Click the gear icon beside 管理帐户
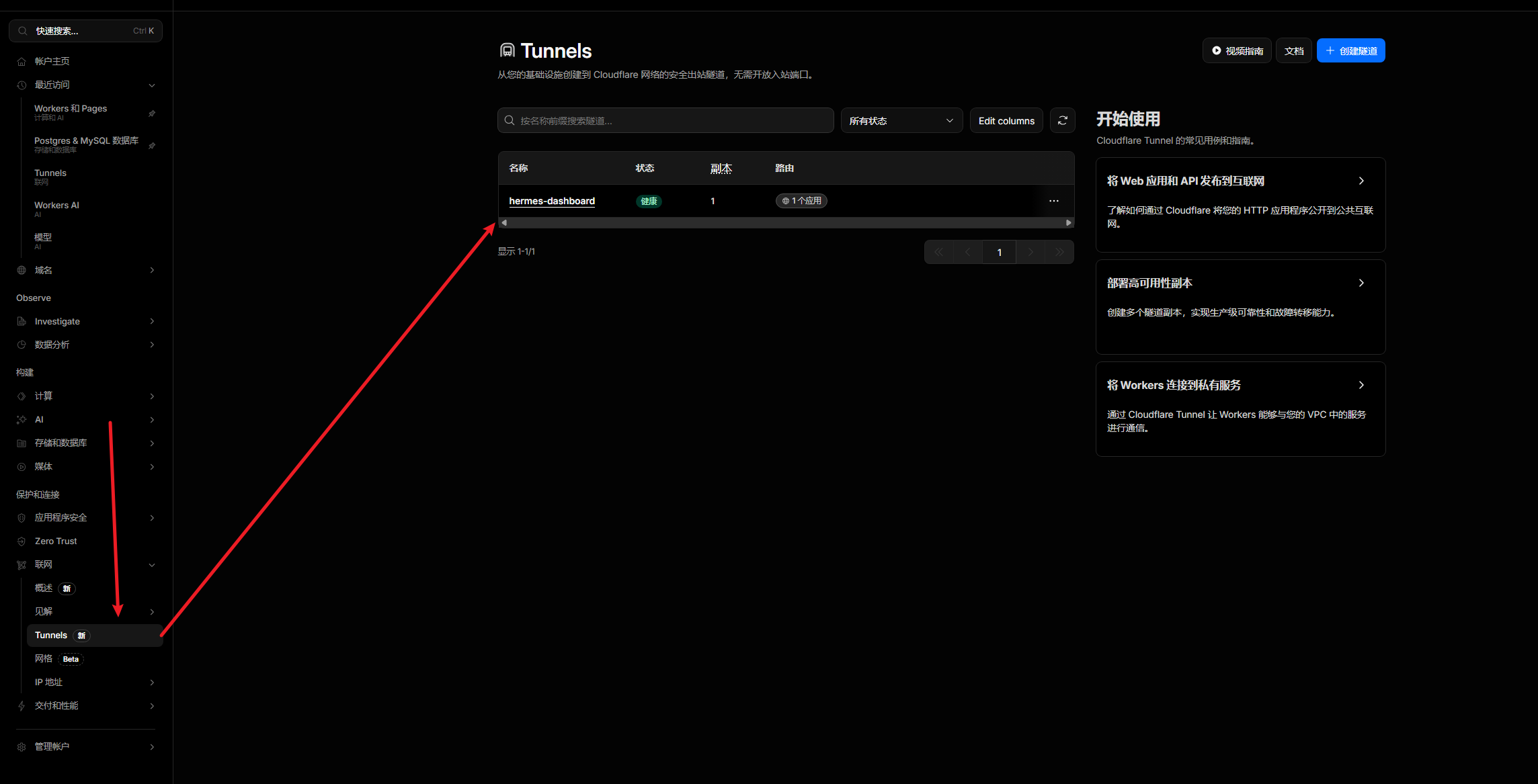The height and width of the screenshot is (784, 1538). pyautogui.click(x=22, y=747)
